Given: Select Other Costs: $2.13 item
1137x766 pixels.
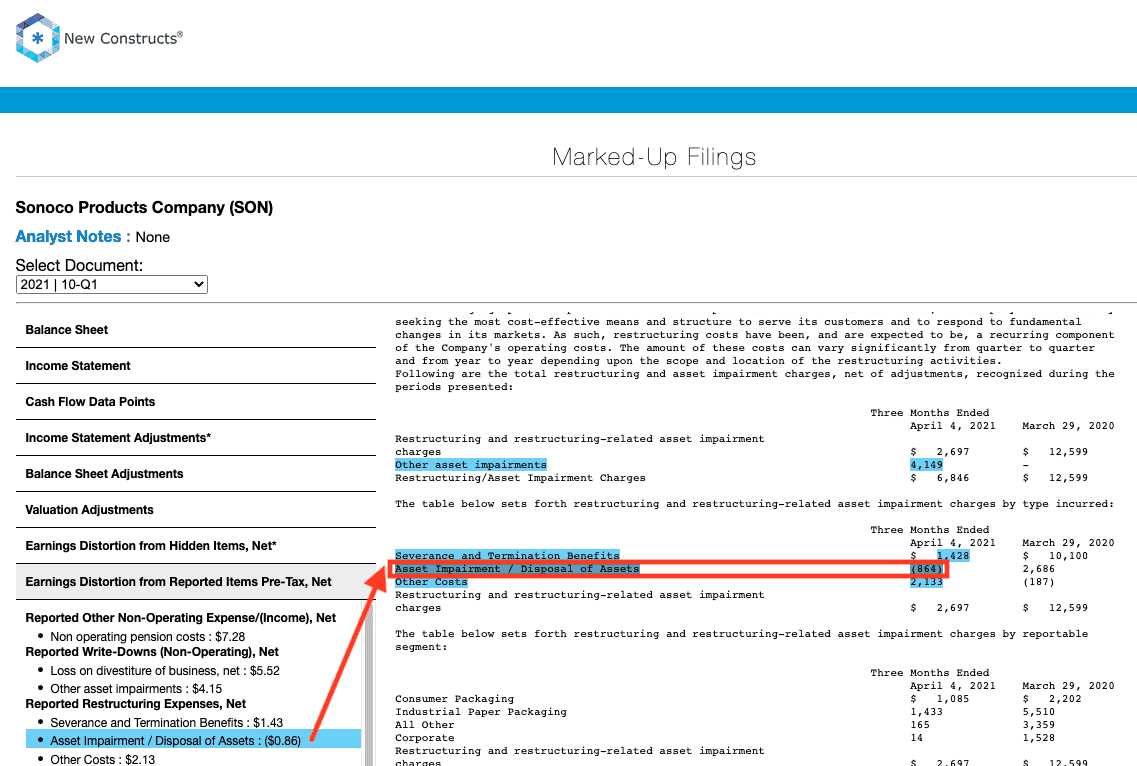Looking at the screenshot, I should 102,759.
